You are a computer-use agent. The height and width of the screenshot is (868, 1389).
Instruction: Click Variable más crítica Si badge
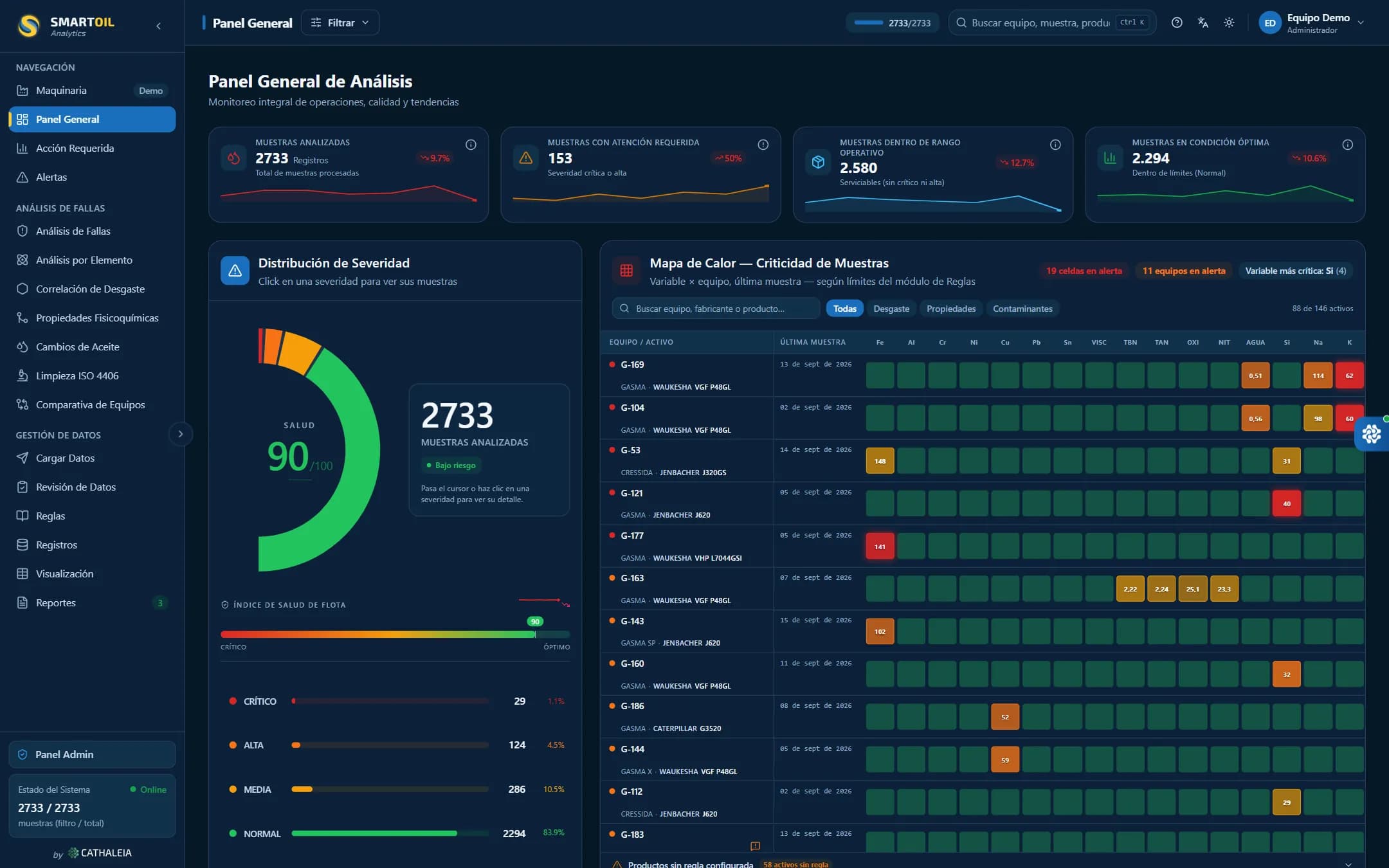click(1296, 271)
